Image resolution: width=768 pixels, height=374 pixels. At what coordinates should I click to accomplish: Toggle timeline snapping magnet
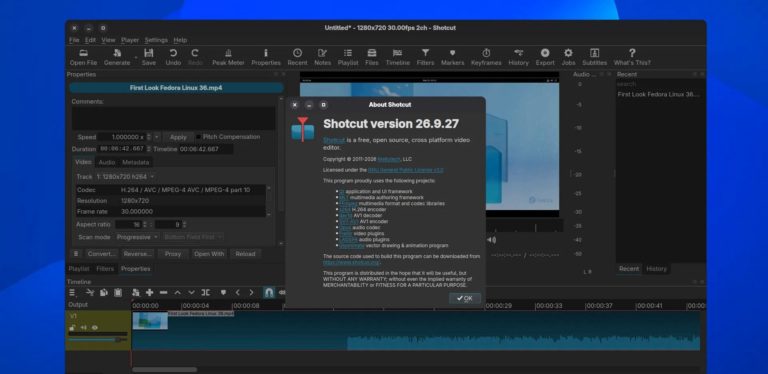tap(269, 292)
